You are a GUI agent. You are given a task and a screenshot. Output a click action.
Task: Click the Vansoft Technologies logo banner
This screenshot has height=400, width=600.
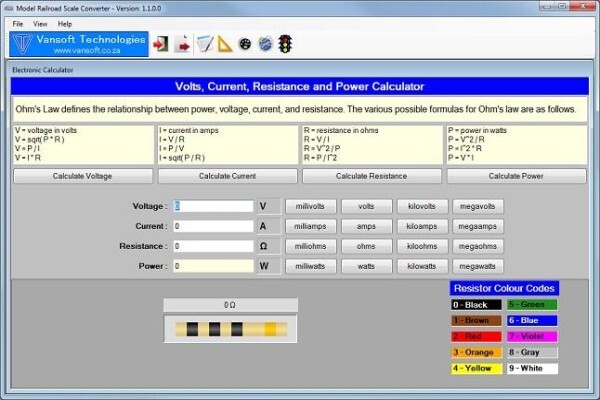click(79, 44)
